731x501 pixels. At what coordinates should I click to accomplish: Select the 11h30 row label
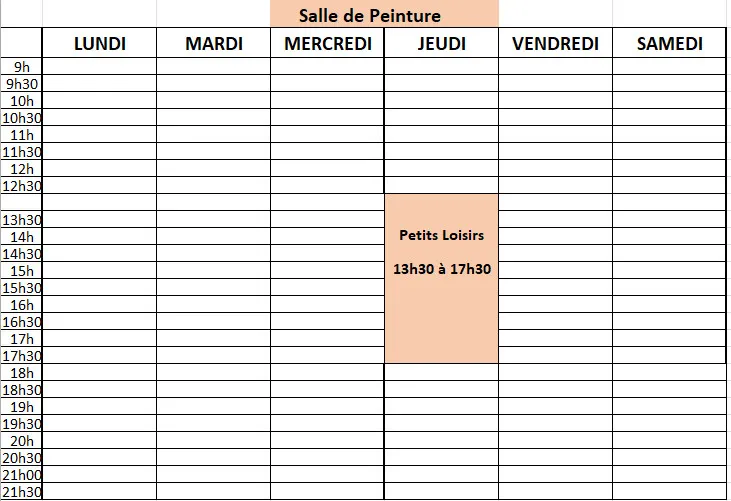coord(21,152)
